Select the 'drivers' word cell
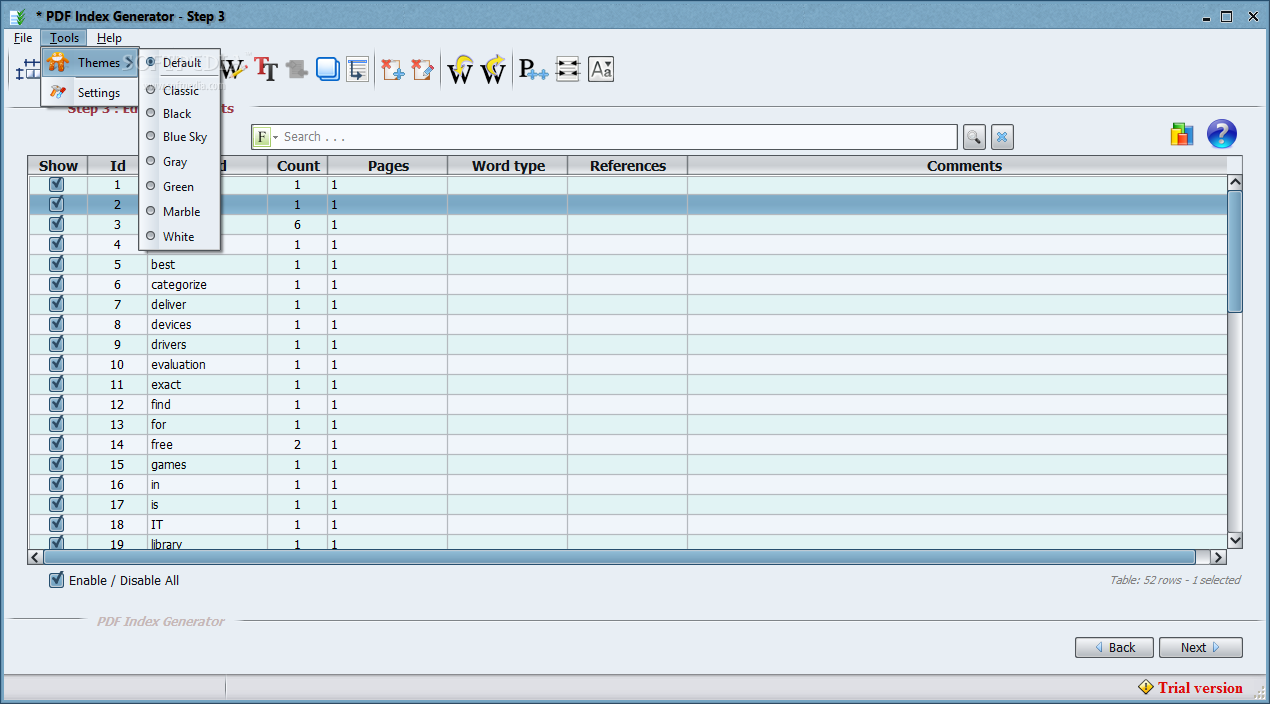This screenshot has height=704, width=1270. 207,344
